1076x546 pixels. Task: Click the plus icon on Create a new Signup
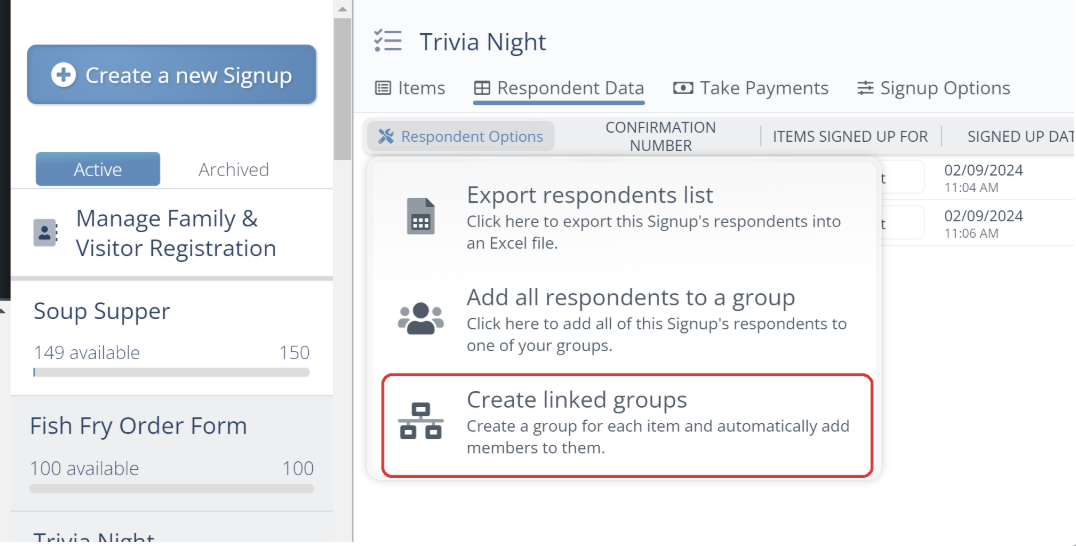coord(64,75)
